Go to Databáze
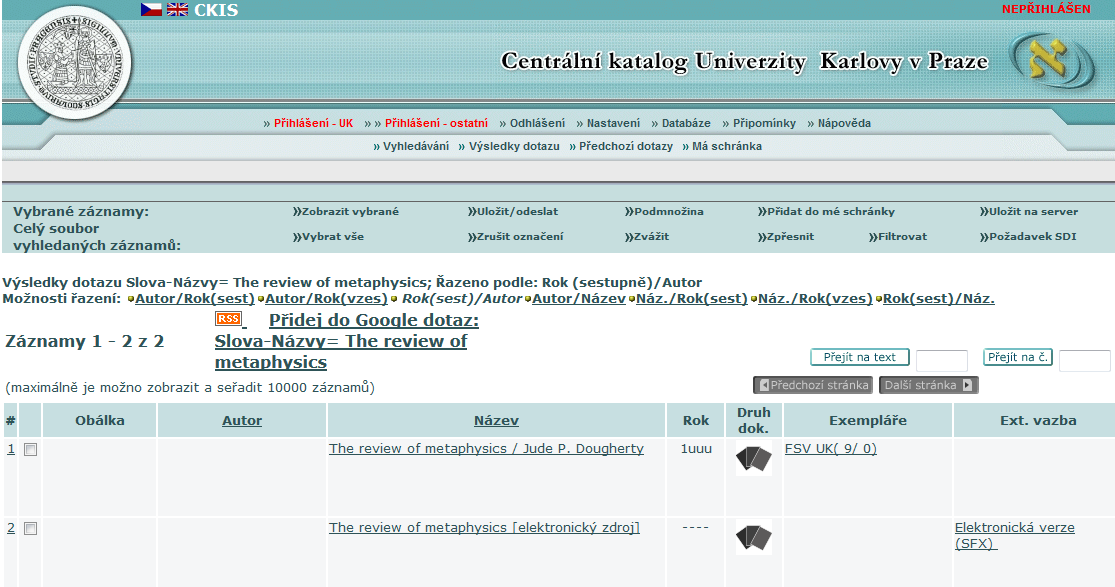This screenshot has width=1115, height=587. [686, 123]
